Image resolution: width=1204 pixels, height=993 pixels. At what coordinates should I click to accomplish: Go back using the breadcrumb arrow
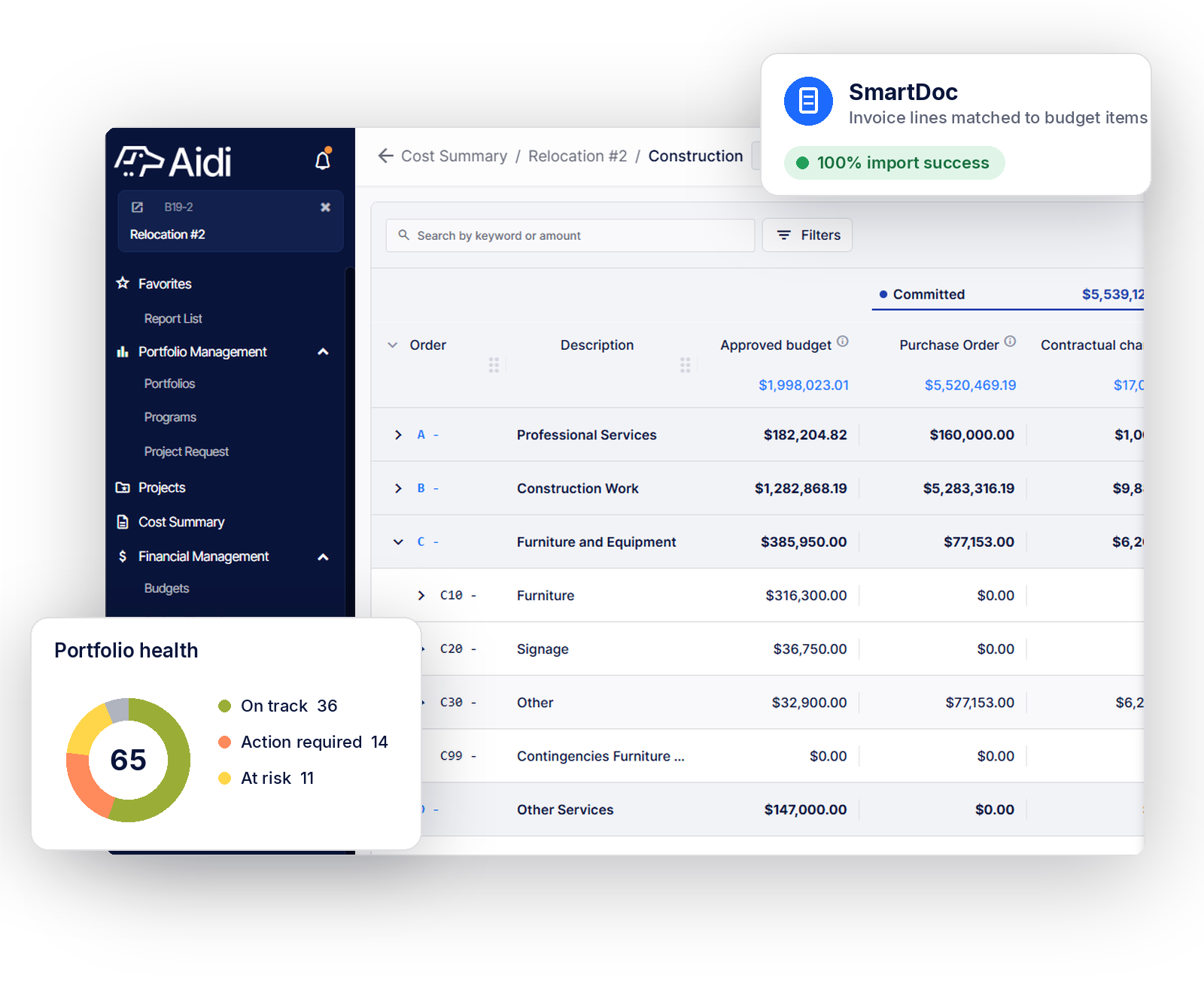pos(385,156)
